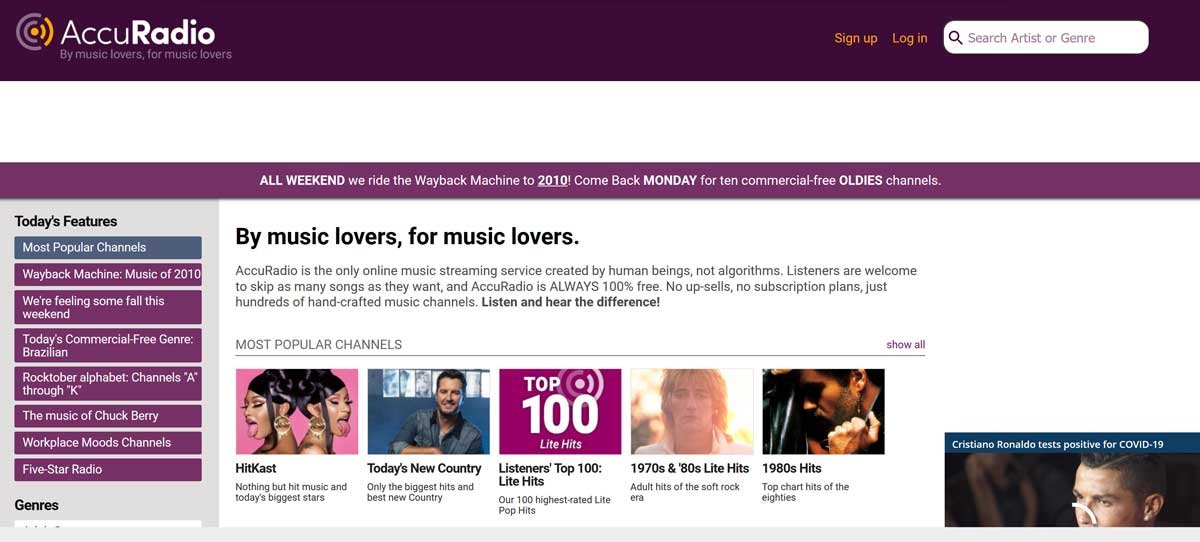Open the HitKast channel thumbnail
This screenshot has width=1200, height=542.
coord(297,412)
